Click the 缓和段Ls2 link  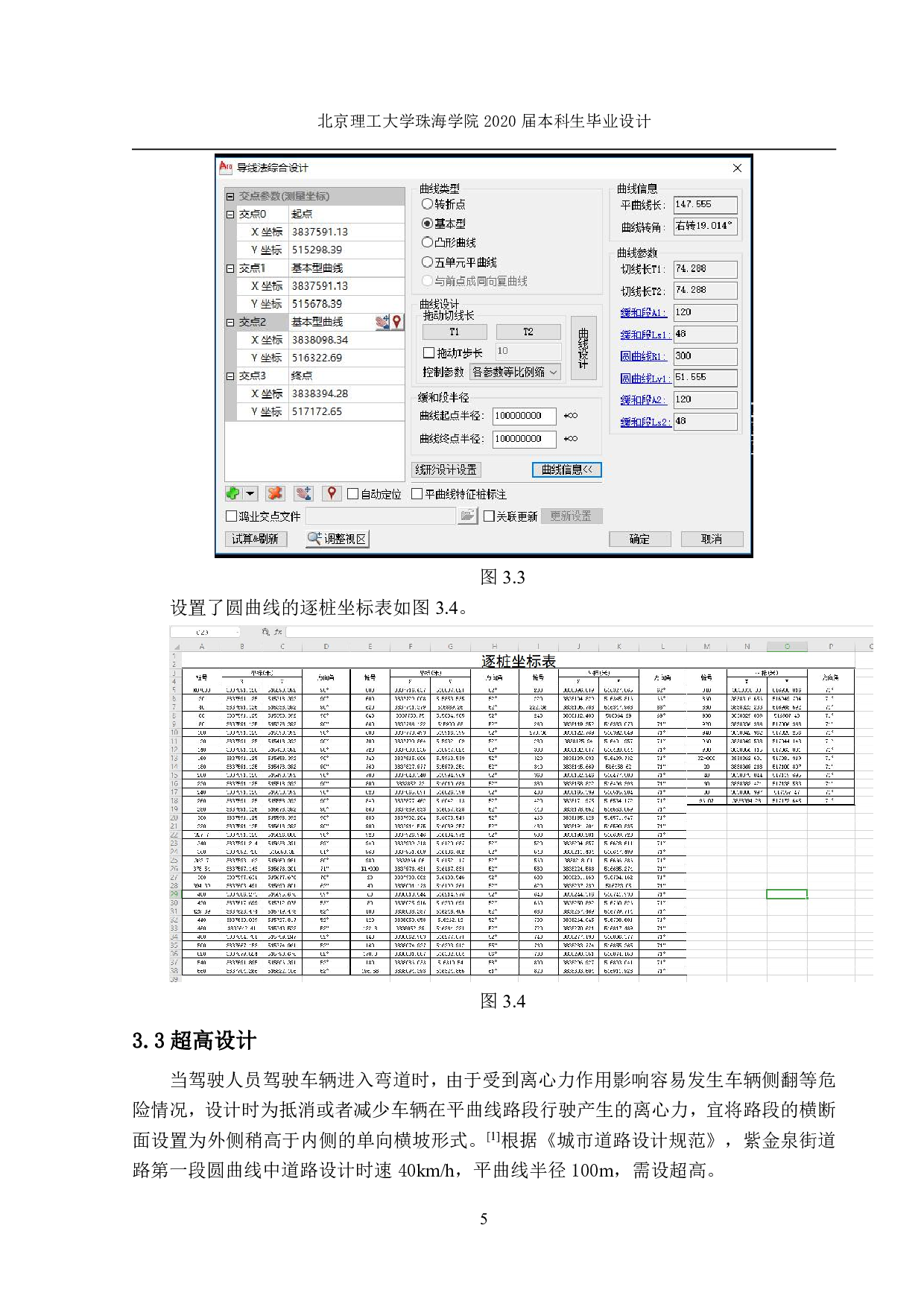click(x=645, y=422)
